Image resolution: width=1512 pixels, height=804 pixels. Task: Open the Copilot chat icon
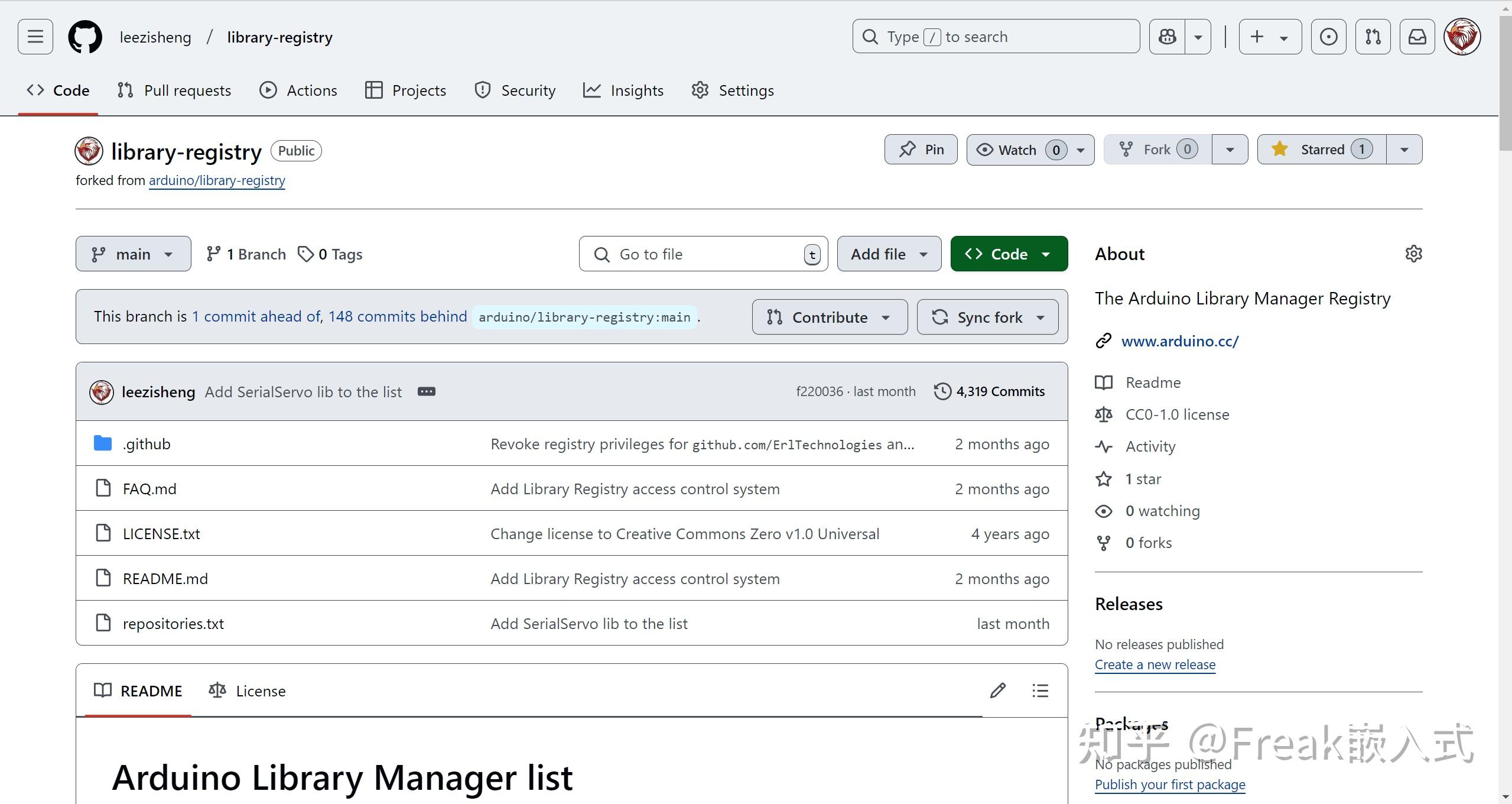[x=1167, y=37]
